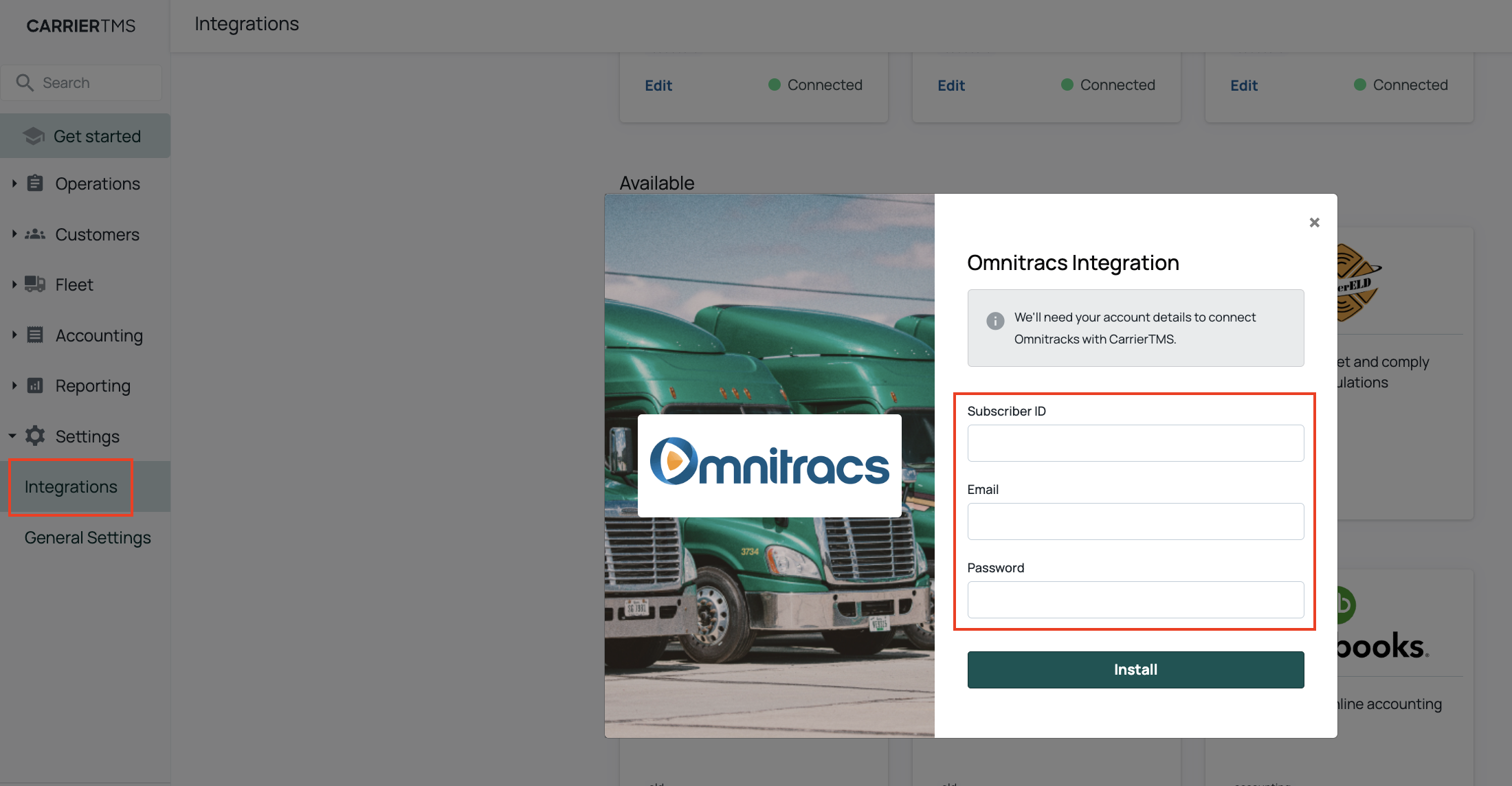Click the second card's Connected status
This screenshot has width=1512, height=786.
coord(1108,85)
